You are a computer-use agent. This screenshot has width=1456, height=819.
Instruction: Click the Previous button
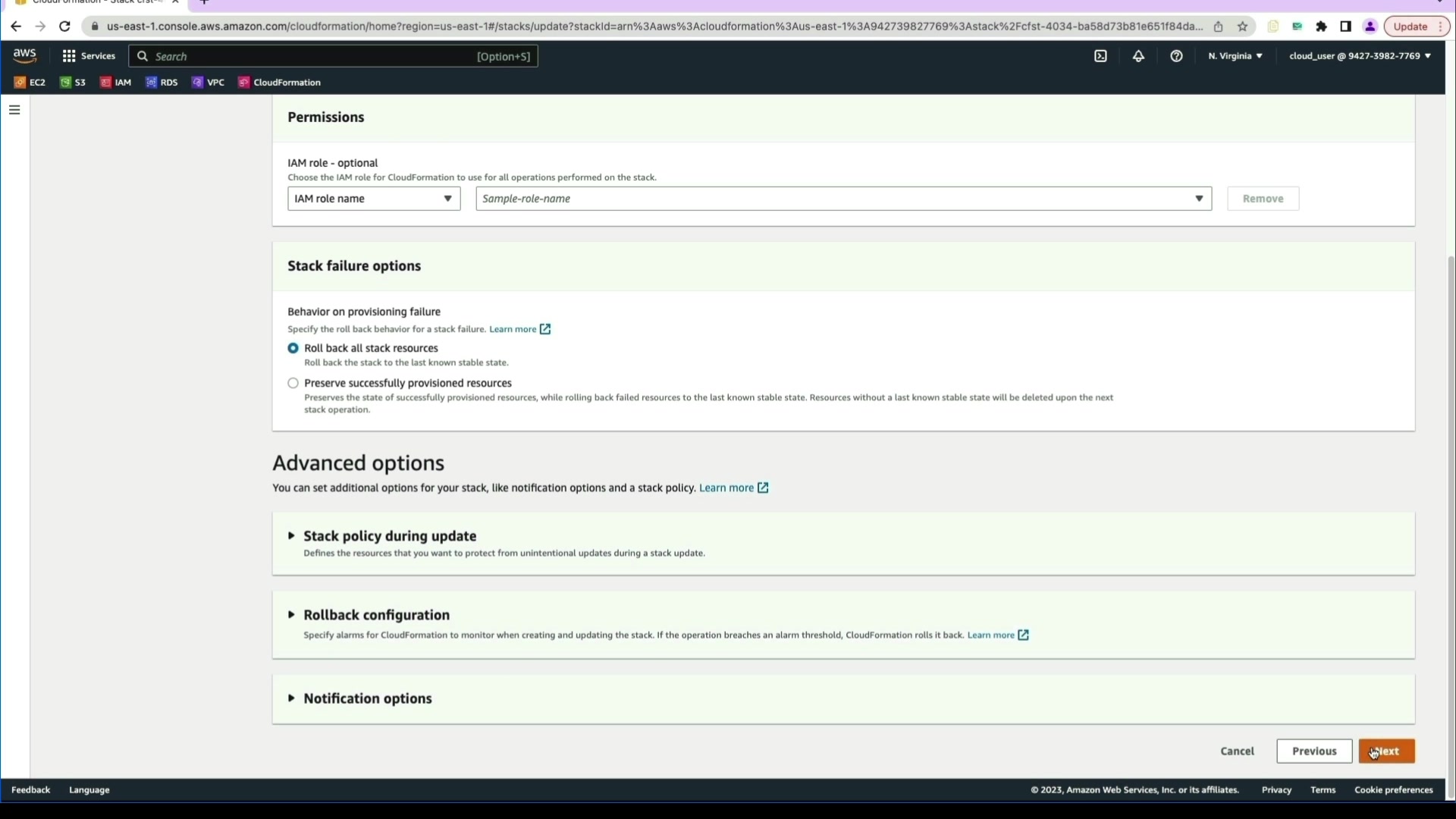pos(1314,752)
